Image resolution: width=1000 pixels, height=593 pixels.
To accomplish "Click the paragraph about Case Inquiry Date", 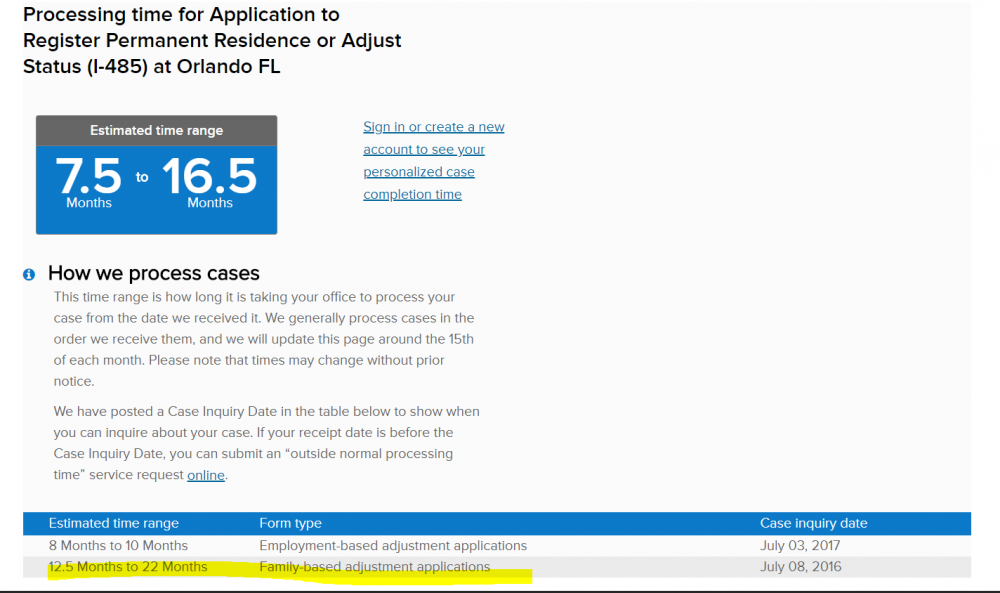I will pos(267,443).
